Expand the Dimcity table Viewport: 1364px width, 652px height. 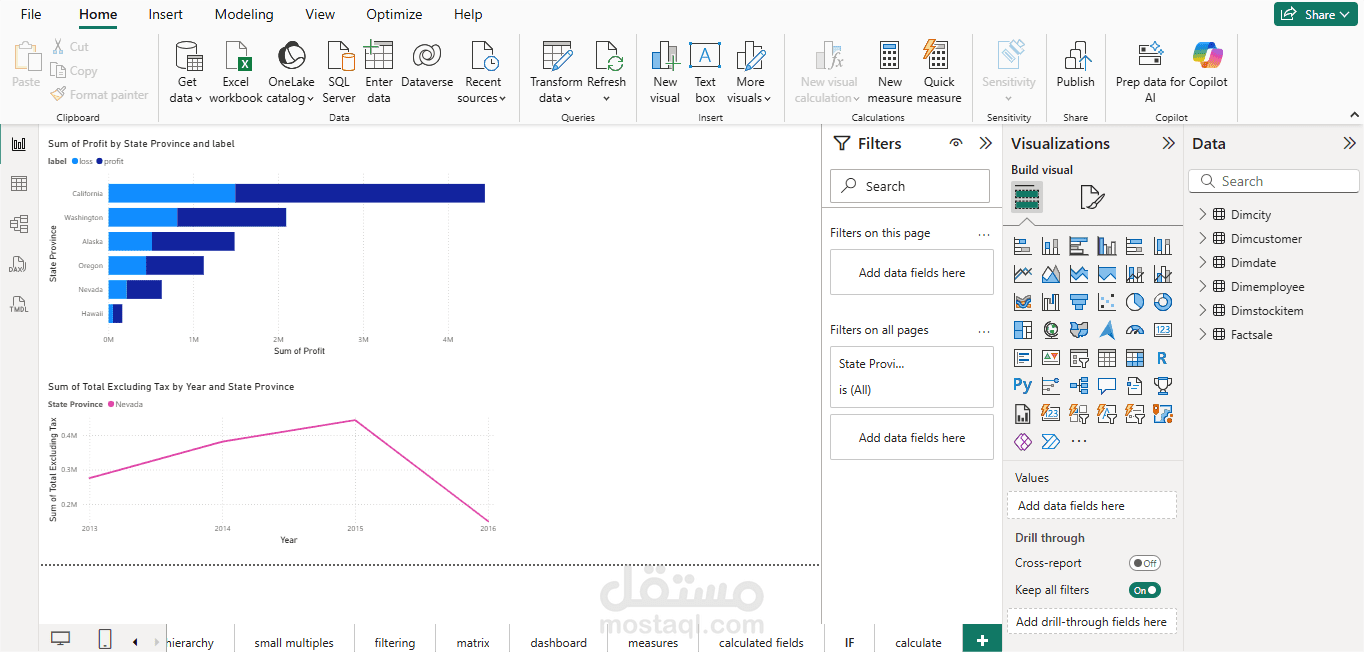pyautogui.click(x=1202, y=214)
